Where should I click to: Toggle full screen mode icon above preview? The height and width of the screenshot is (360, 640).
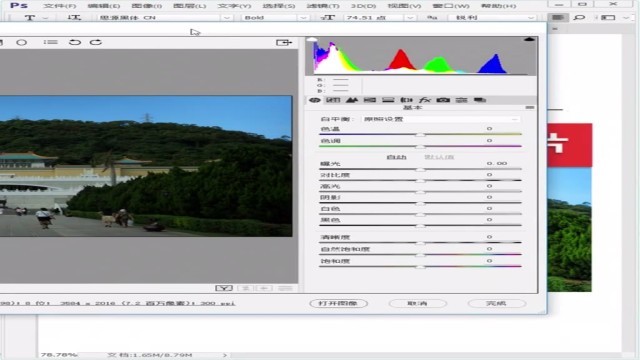tap(284, 42)
